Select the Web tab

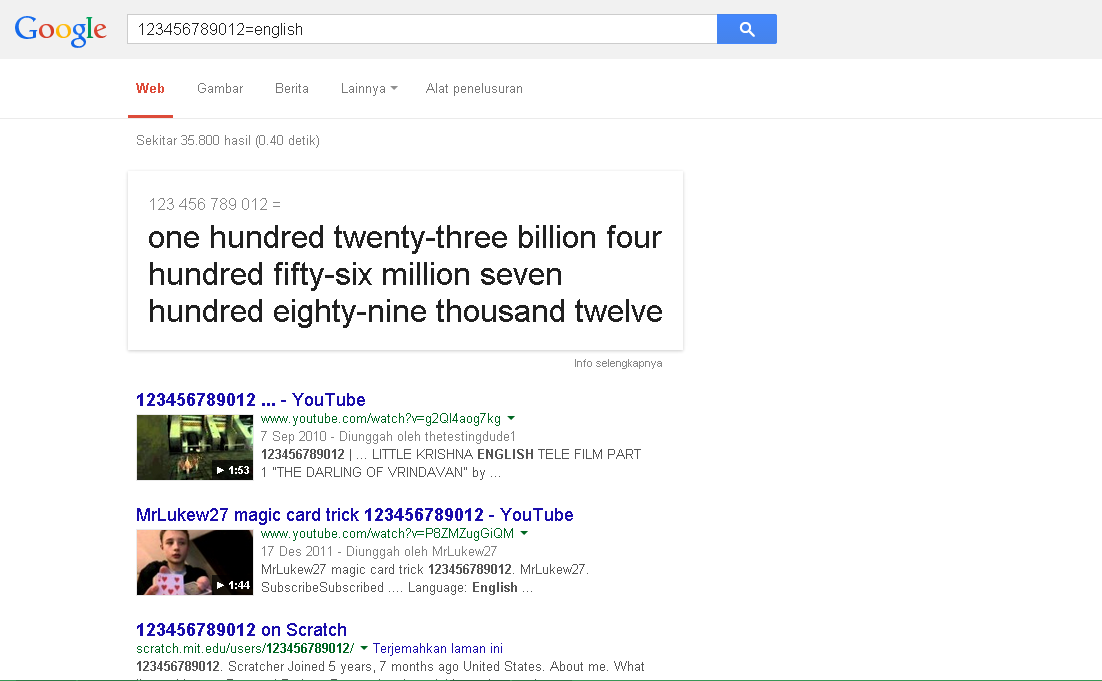pyautogui.click(x=150, y=89)
